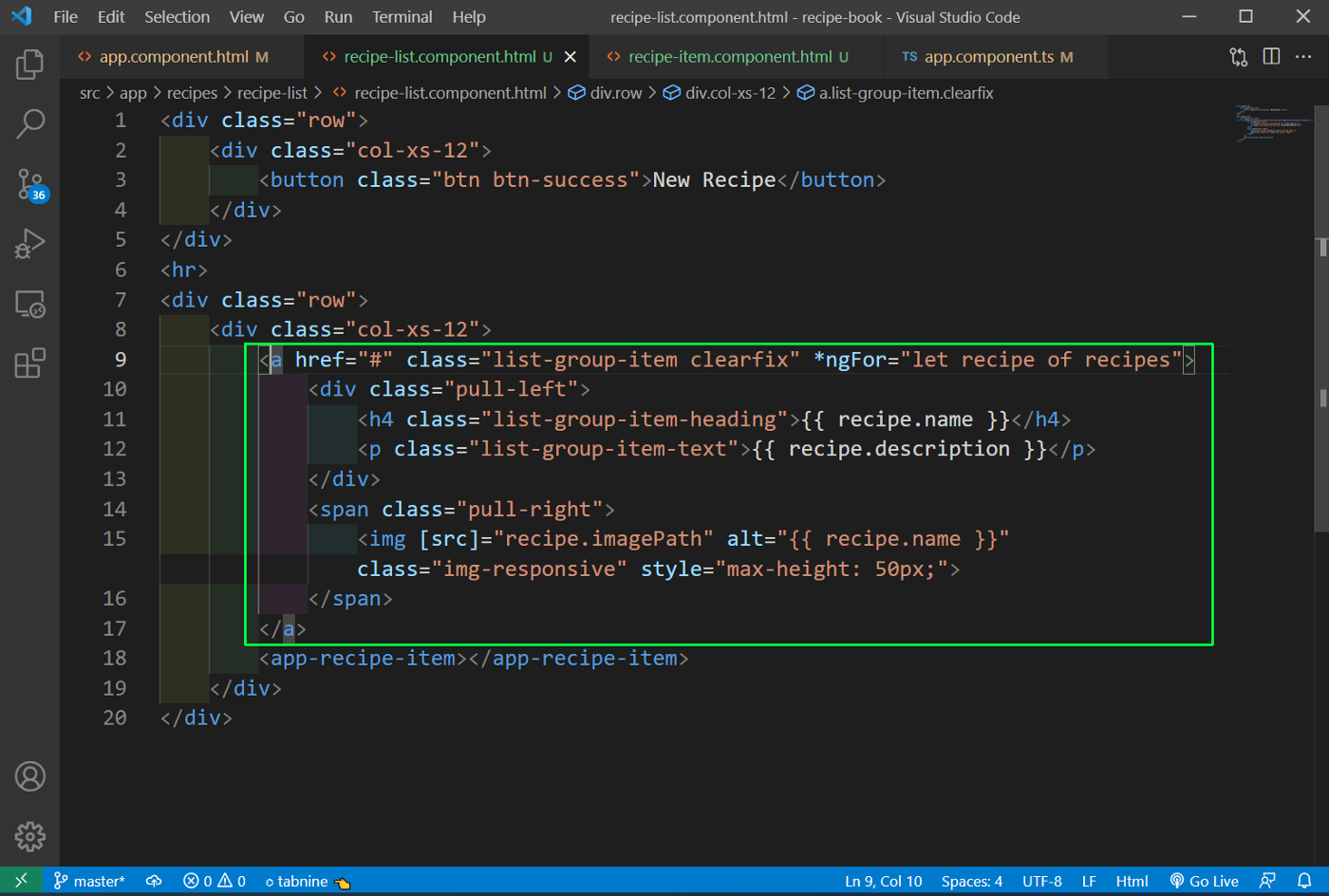Click line number 9 in gutter
The image size is (1329, 896).
tap(121, 360)
